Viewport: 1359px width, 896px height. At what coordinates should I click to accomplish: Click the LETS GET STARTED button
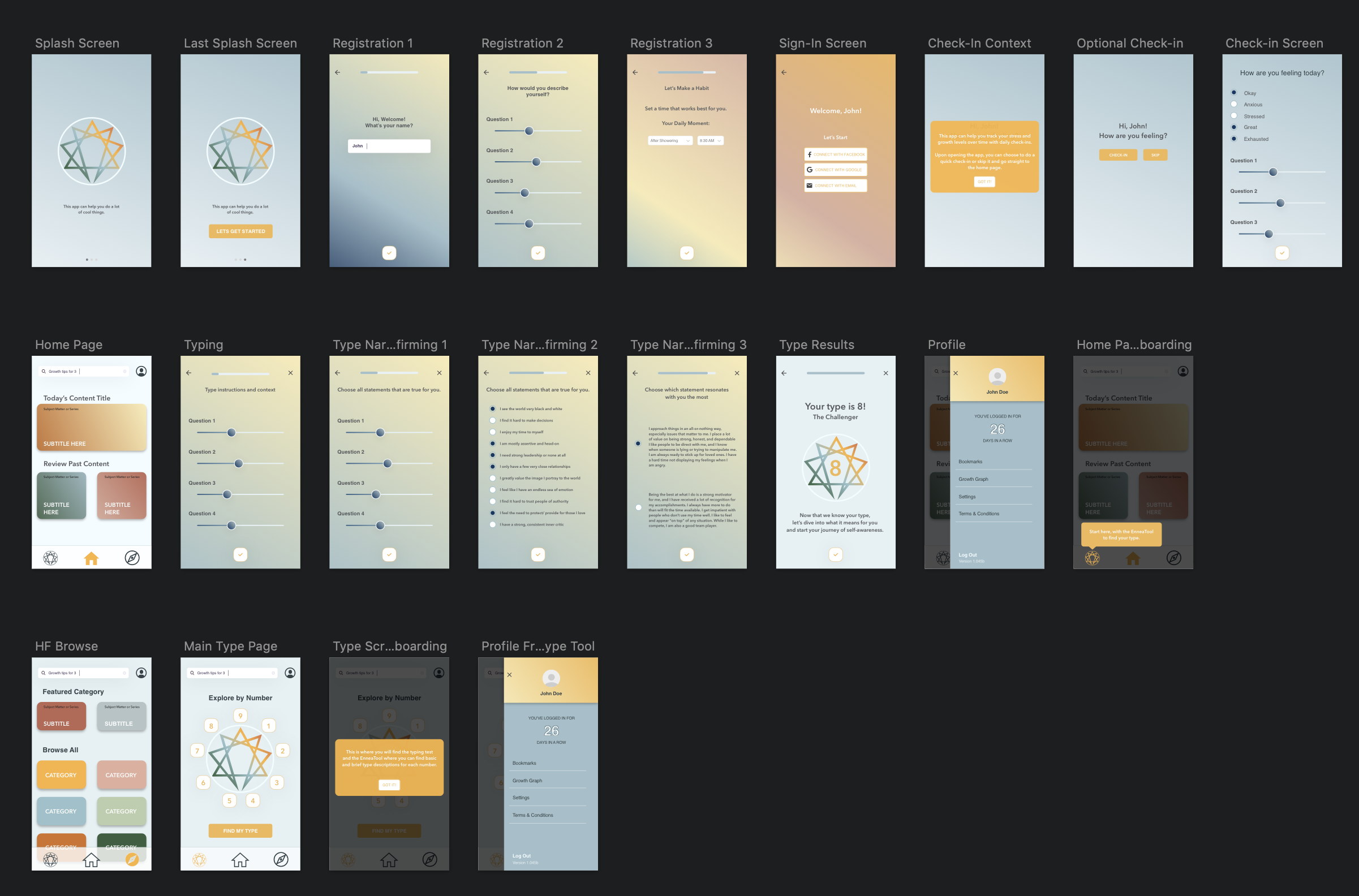tap(240, 231)
